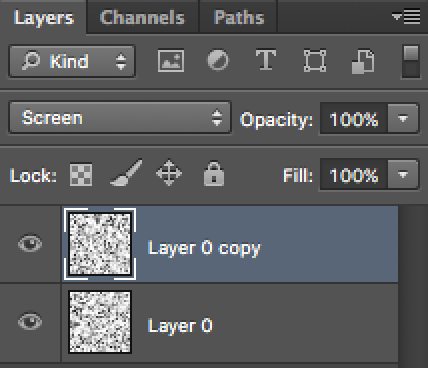Click the Fill label
Viewport: 428px width, 368px height.
(x=298, y=175)
